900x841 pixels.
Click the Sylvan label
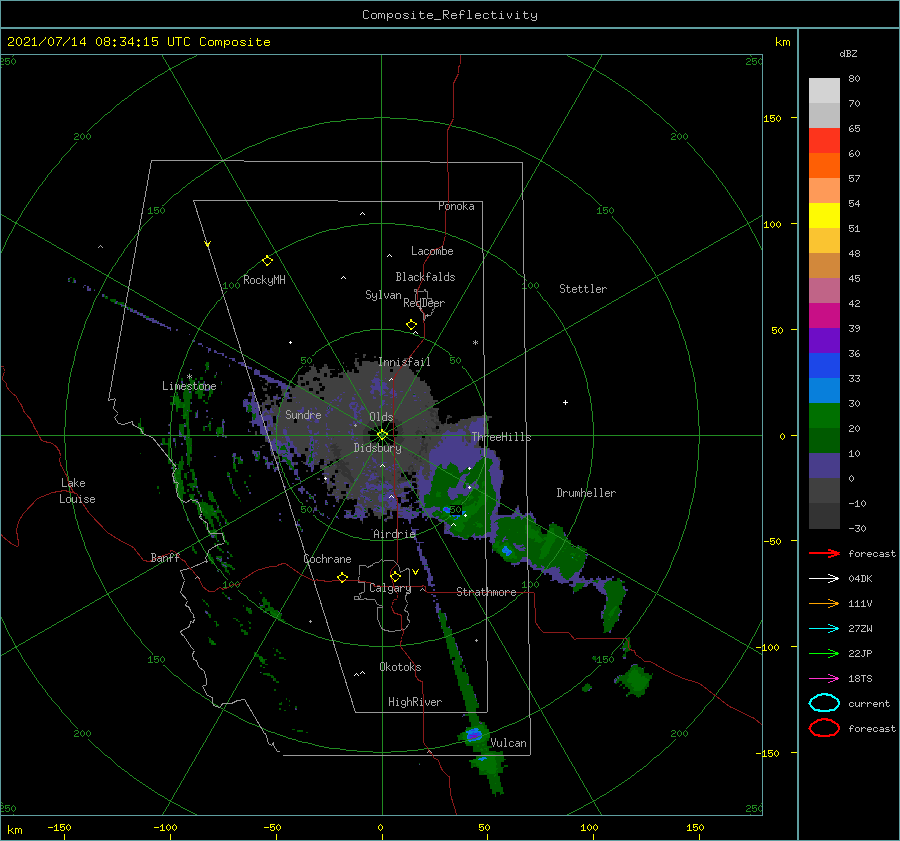383,295
